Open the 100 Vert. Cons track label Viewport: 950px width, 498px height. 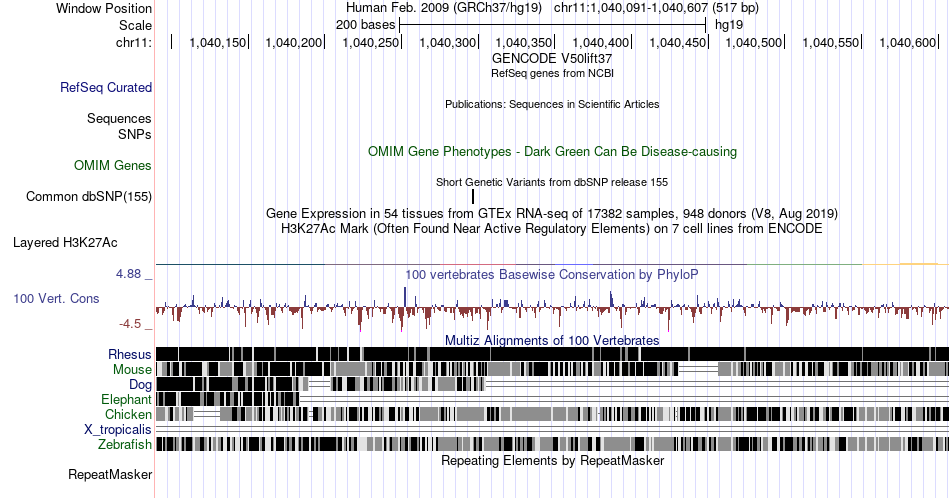[x=56, y=298]
